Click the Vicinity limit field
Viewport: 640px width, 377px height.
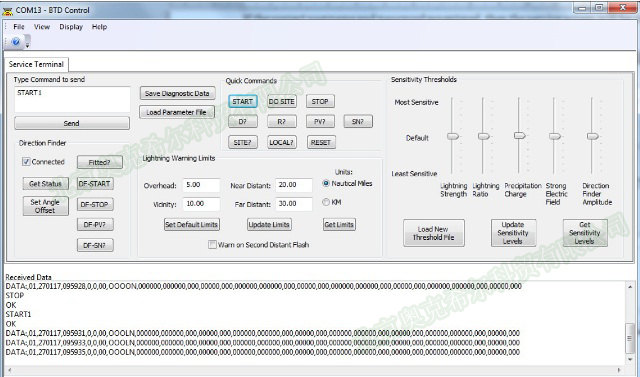coord(201,204)
